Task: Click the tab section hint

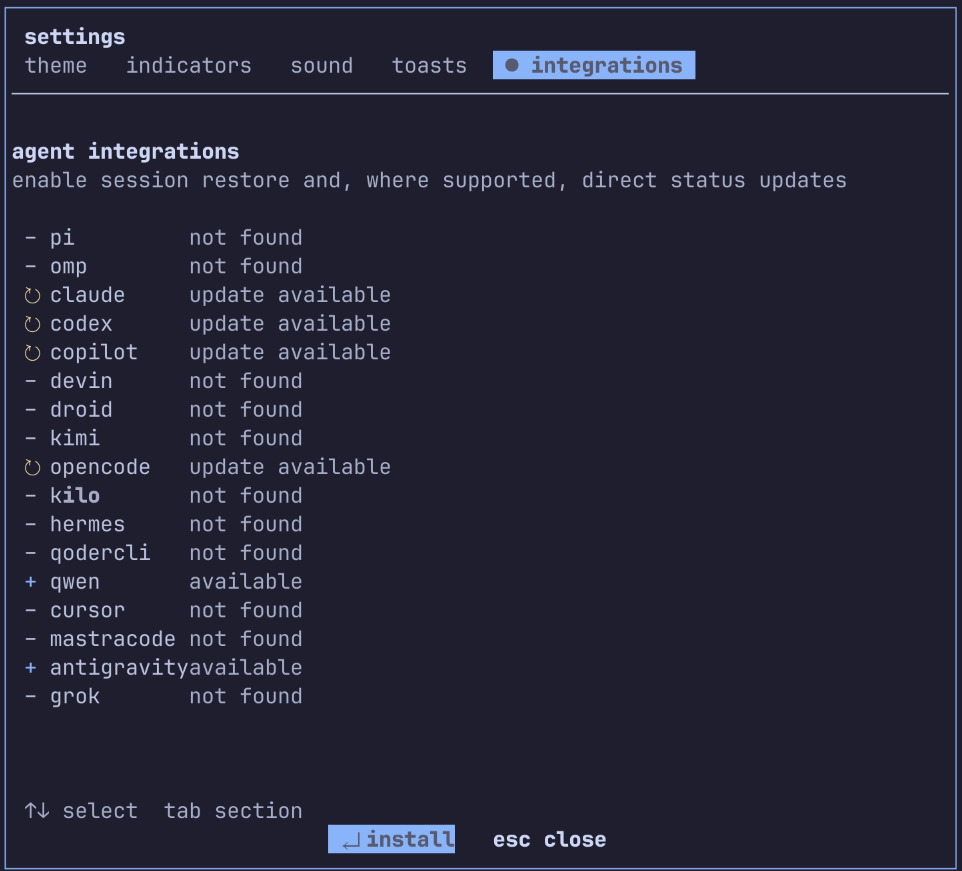Action: (x=233, y=811)
